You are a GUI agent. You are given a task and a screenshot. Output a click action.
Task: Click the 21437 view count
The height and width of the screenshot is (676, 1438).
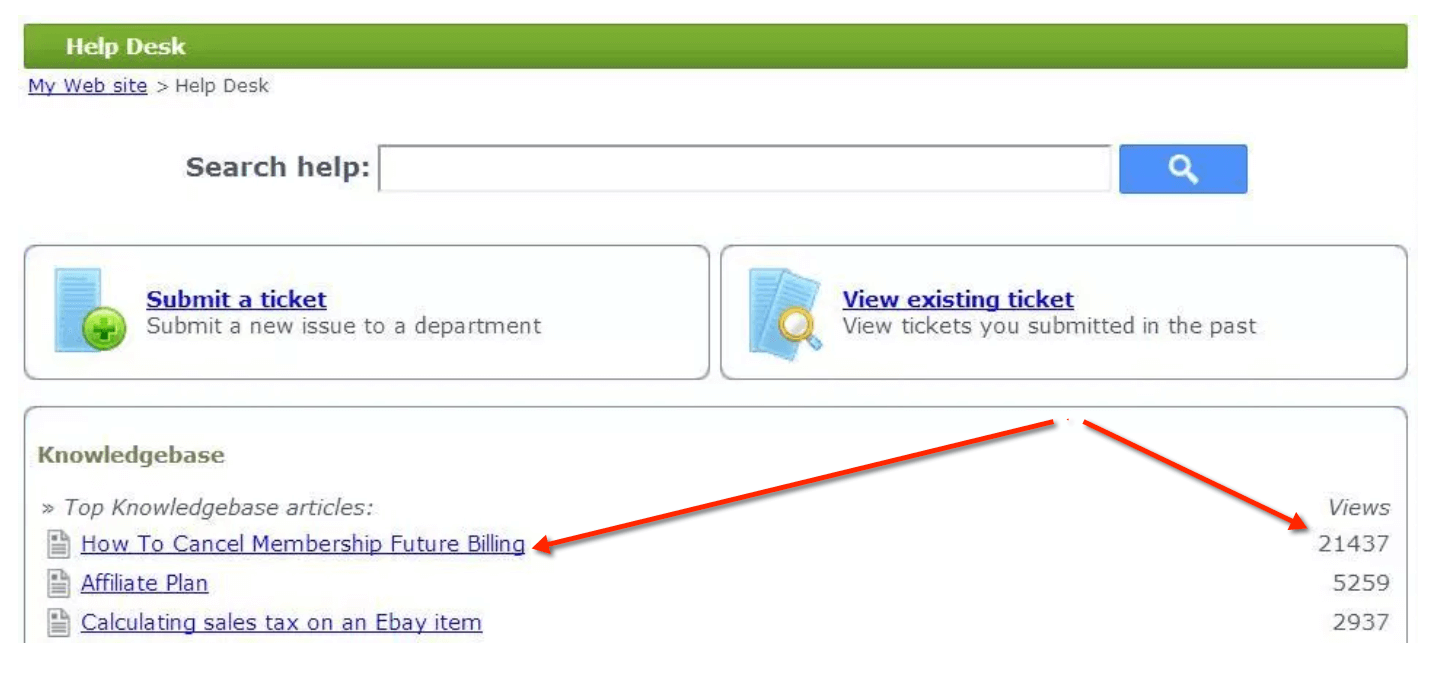(1353, 544)
